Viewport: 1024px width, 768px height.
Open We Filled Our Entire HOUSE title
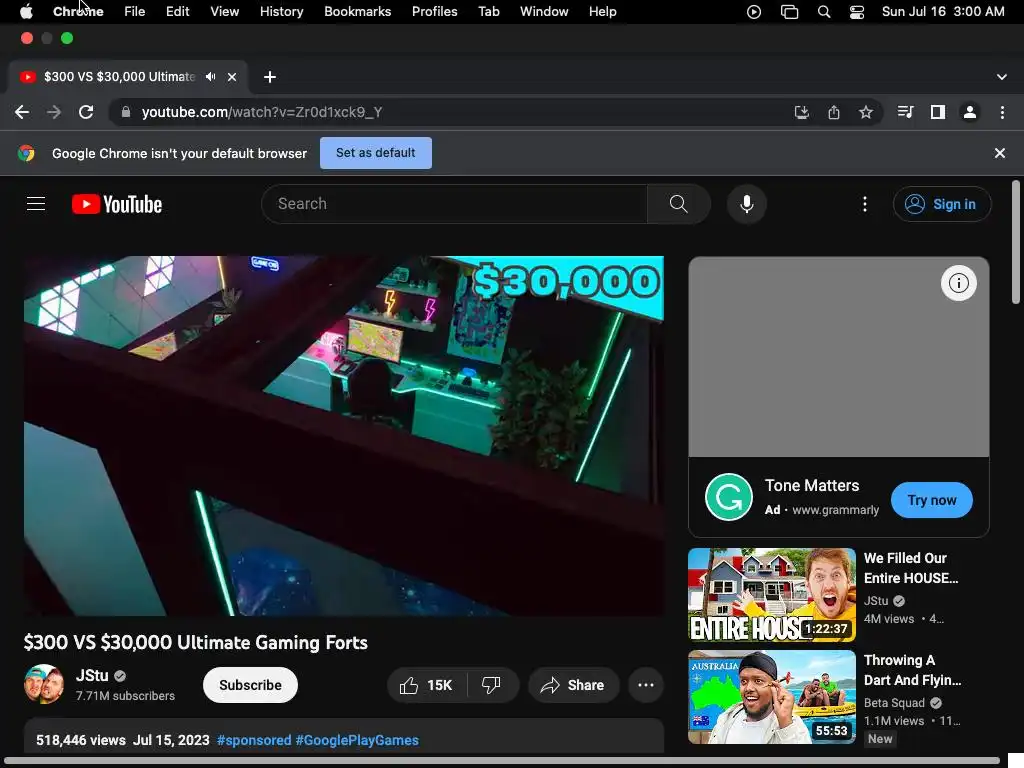coord(910,568)
